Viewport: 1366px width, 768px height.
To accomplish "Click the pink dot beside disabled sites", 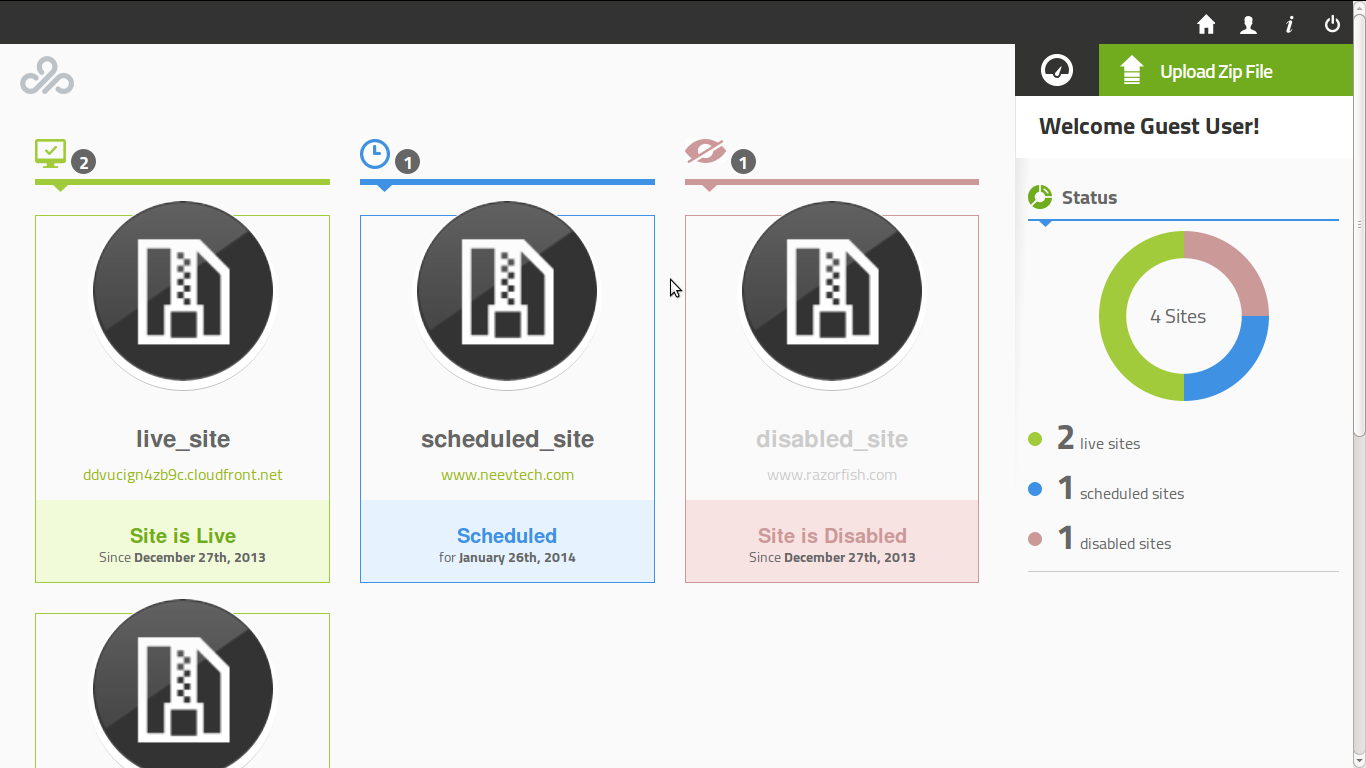I will pyautogui.click(x=1035, y=539).
